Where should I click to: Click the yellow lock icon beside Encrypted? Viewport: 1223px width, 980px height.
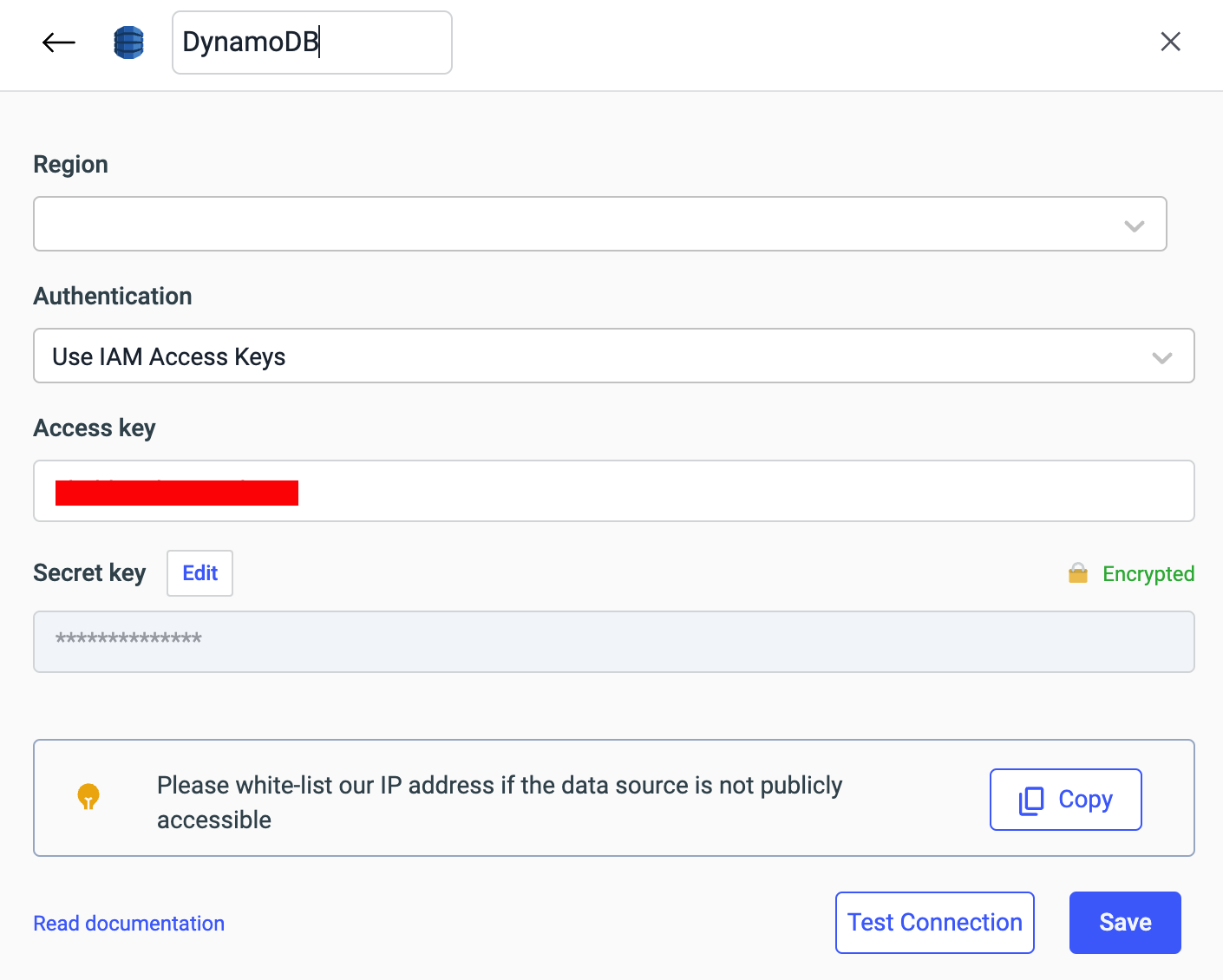[1077, 573]
